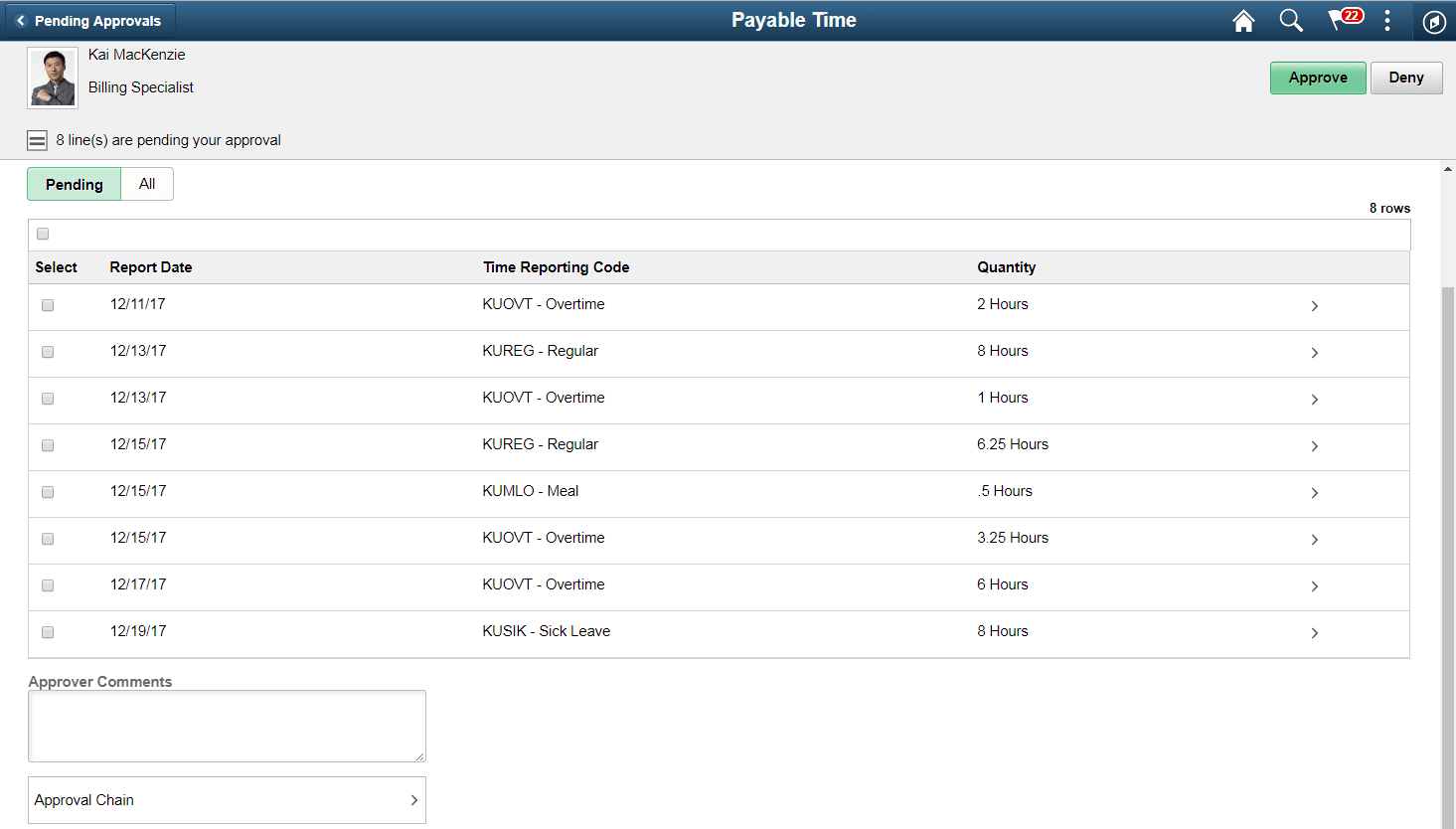1456x829 pixels.
Task: Open the Home page icon
Action: 1242,20
